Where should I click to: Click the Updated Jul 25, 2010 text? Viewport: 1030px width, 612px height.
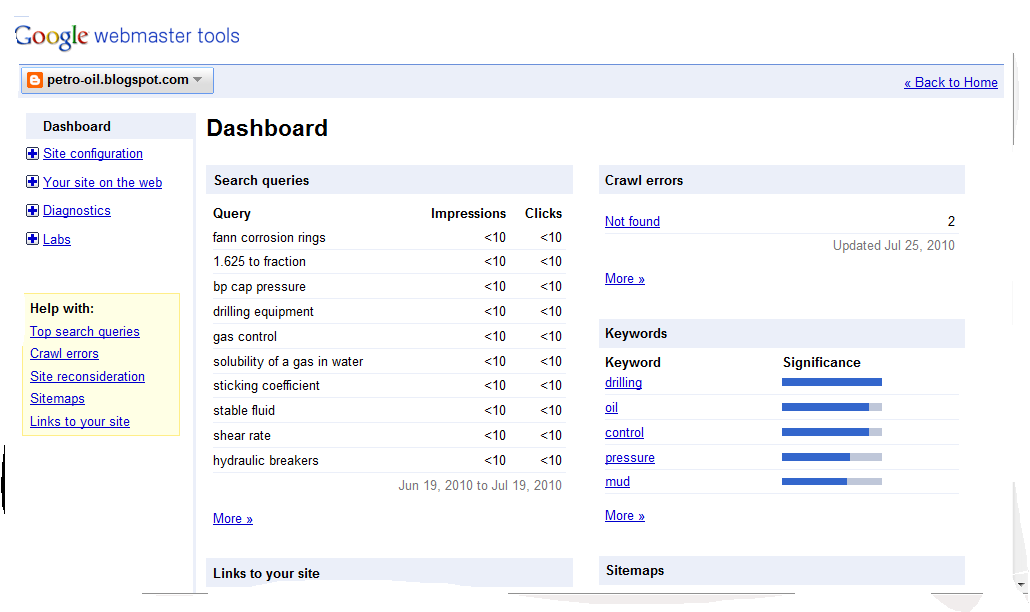(x=893, y=246)
